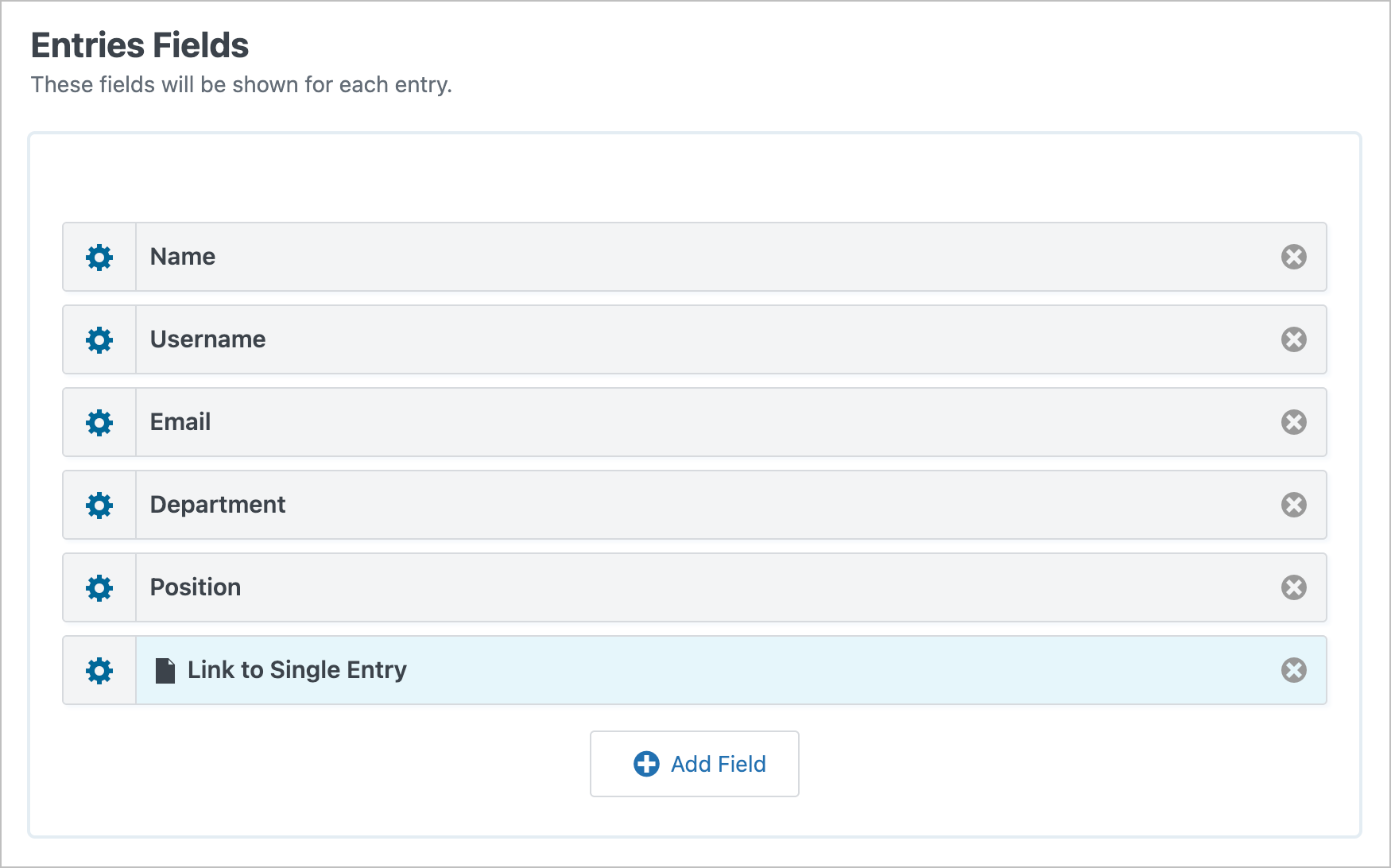Remove the Name field

click(1294, 257)
